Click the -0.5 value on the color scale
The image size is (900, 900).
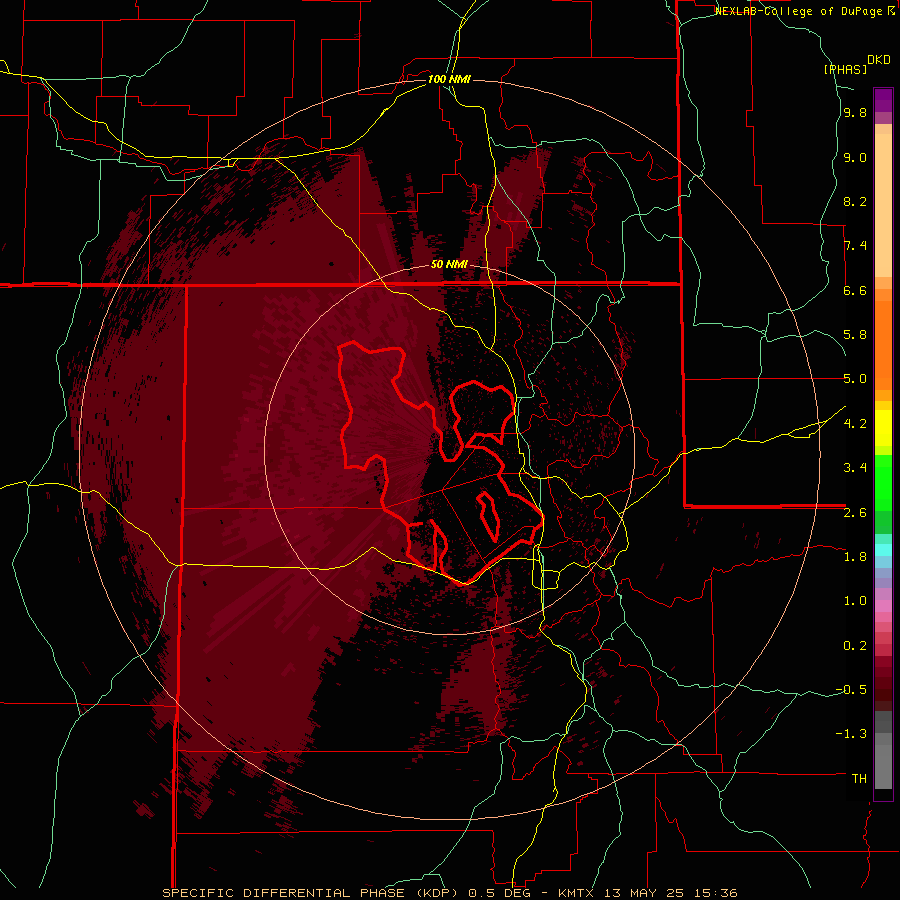click(851, 690)
